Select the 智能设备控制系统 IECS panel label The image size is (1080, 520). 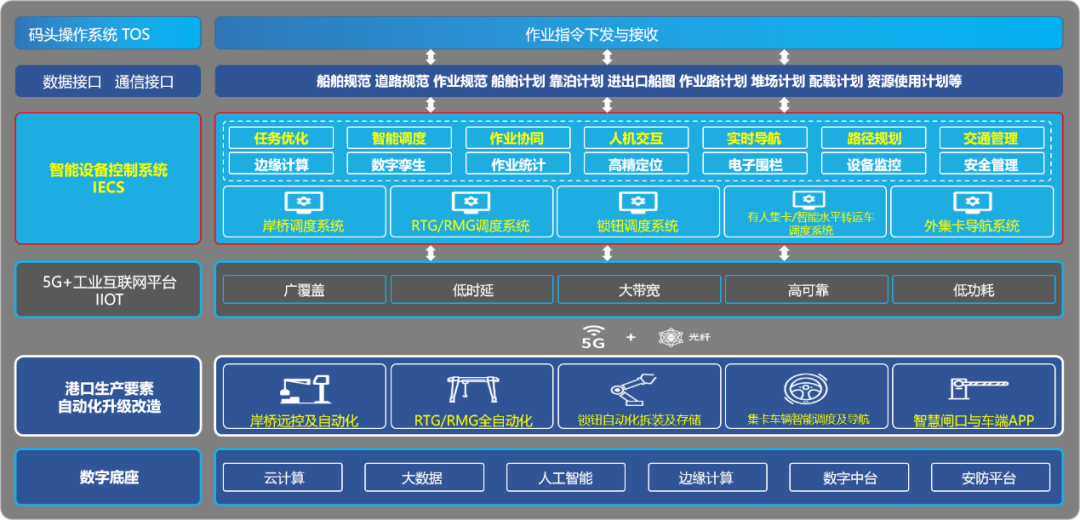tap(108, 178)
